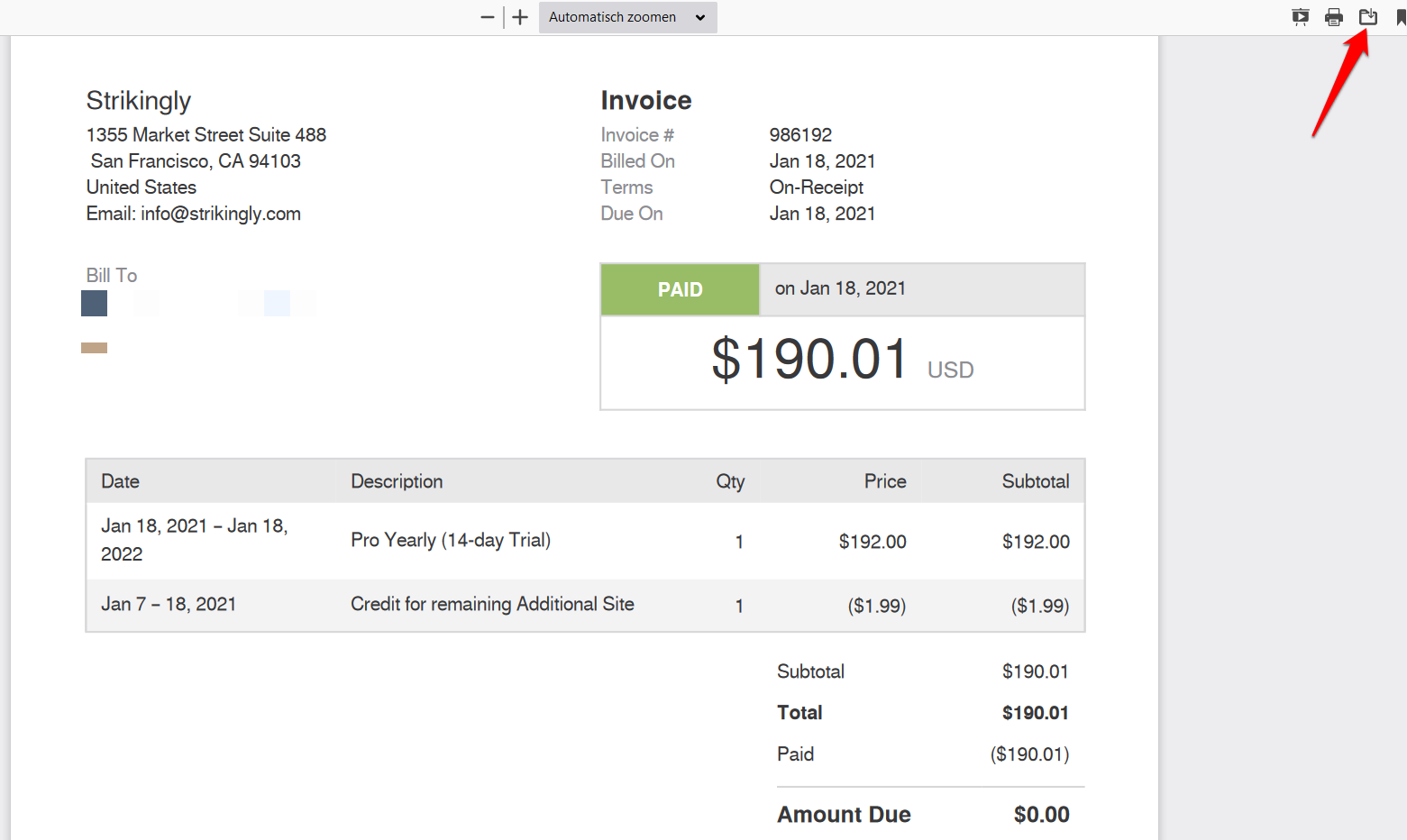Screen dimensions: 1407x840
Task: Select the $190.01 large amount
Action: pos(809,359)
